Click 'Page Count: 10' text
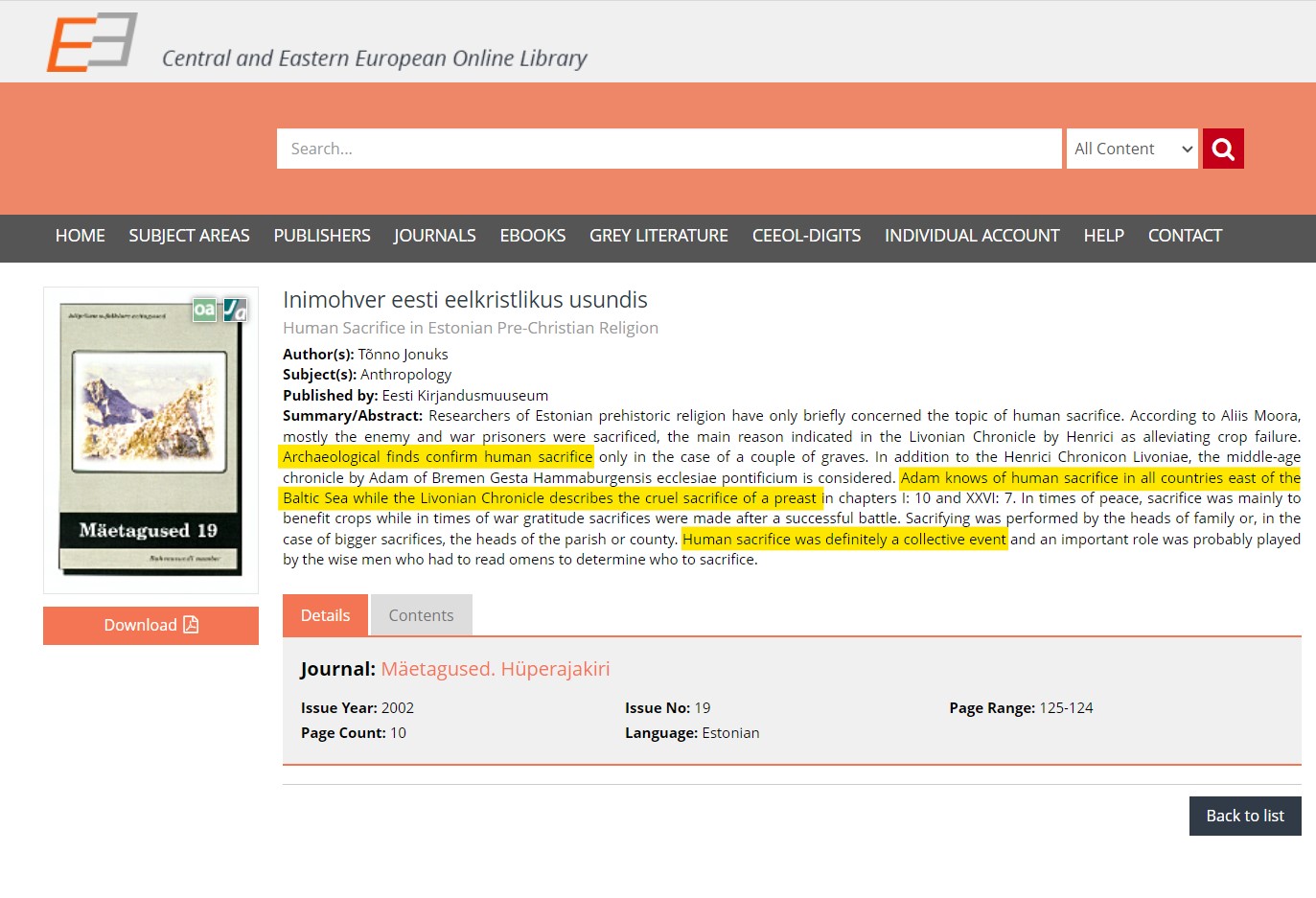The image size is (1316, 898). pyautogui.click(x=354, y=733)
